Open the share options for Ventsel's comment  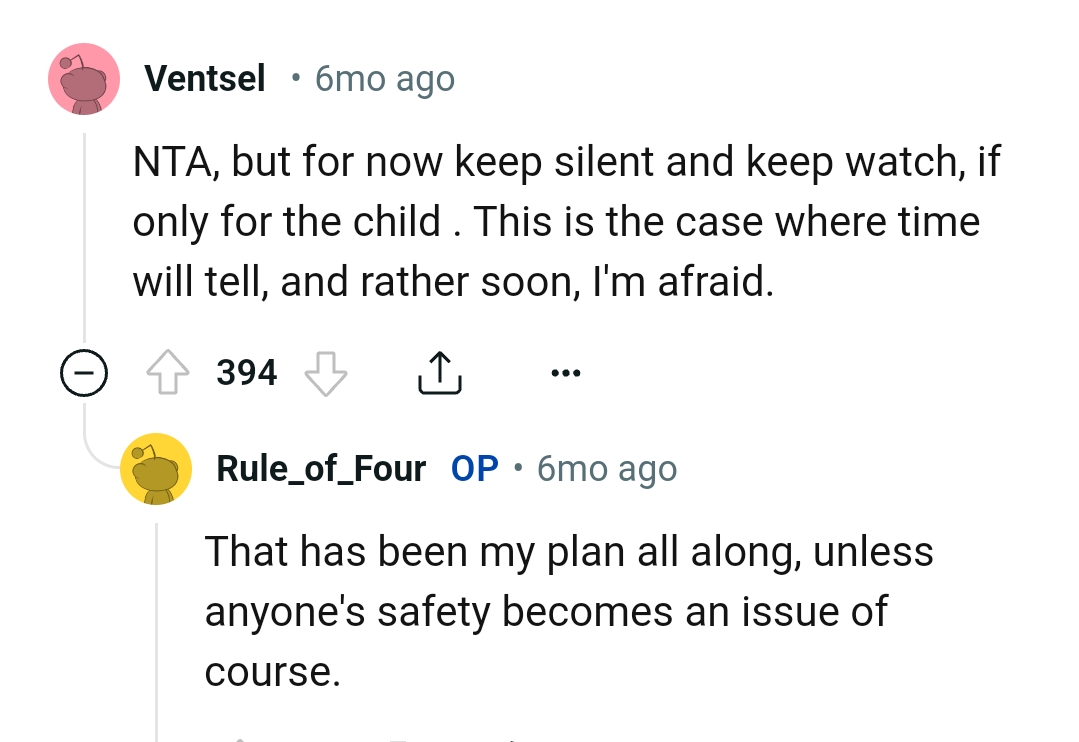(439, 371)
